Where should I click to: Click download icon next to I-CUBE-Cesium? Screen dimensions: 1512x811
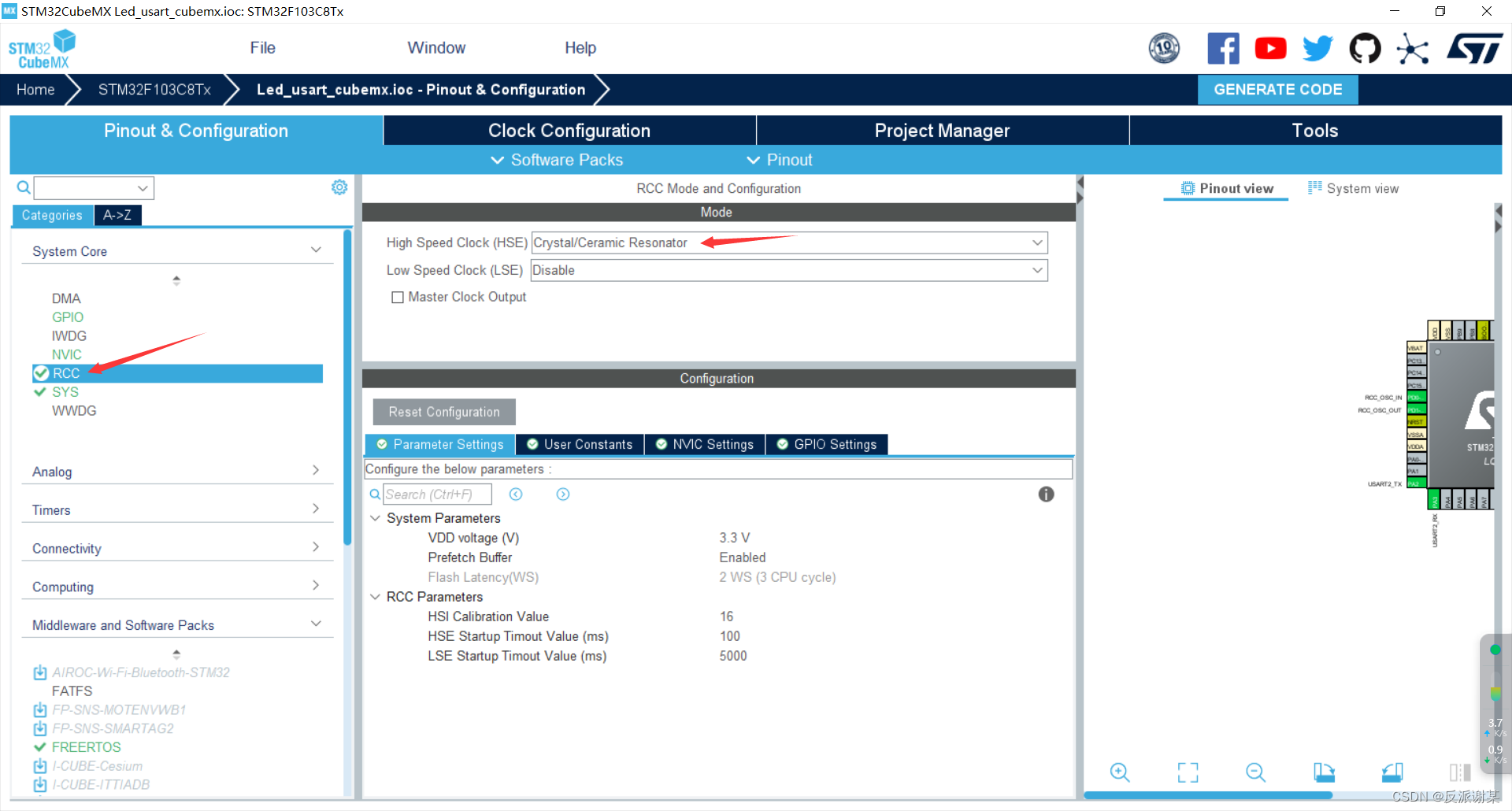pos(40,766)
